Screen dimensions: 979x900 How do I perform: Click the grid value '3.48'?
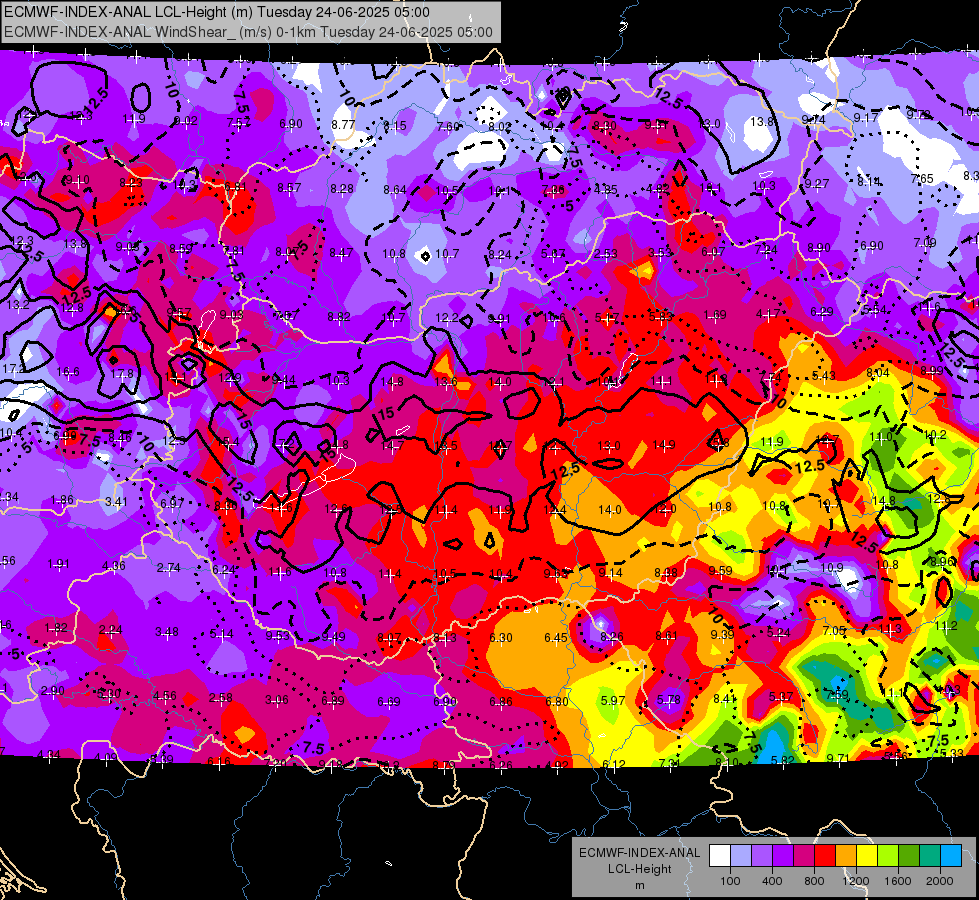coord(167,632)
